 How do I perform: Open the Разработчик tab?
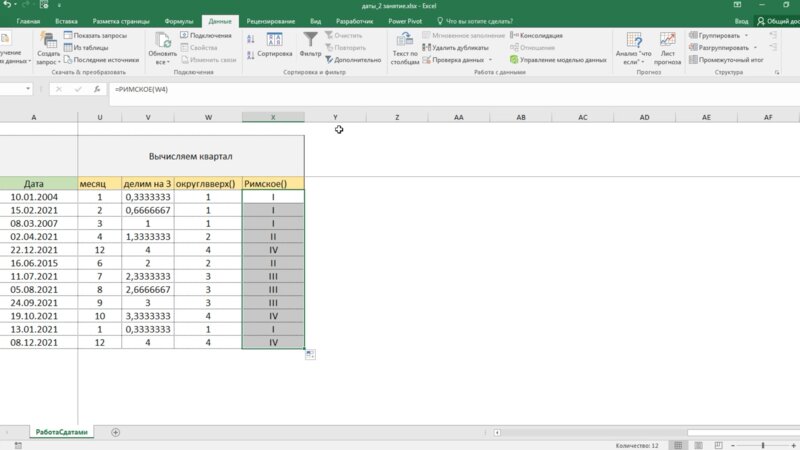(x=355, y=21)
